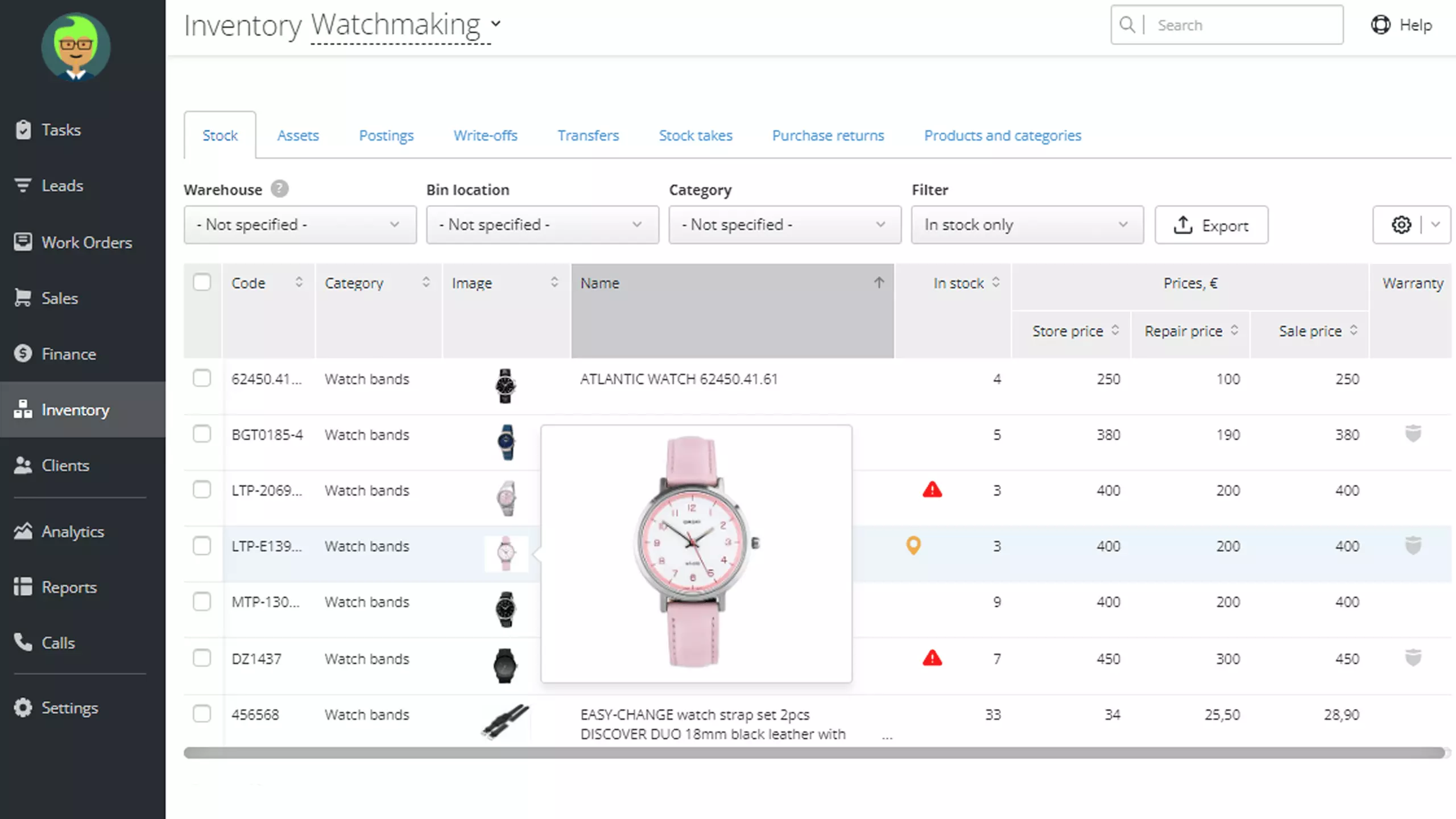Click the Help lifebuoy icon
The height and width of the screenshot is (819, 1456).
1380,25
